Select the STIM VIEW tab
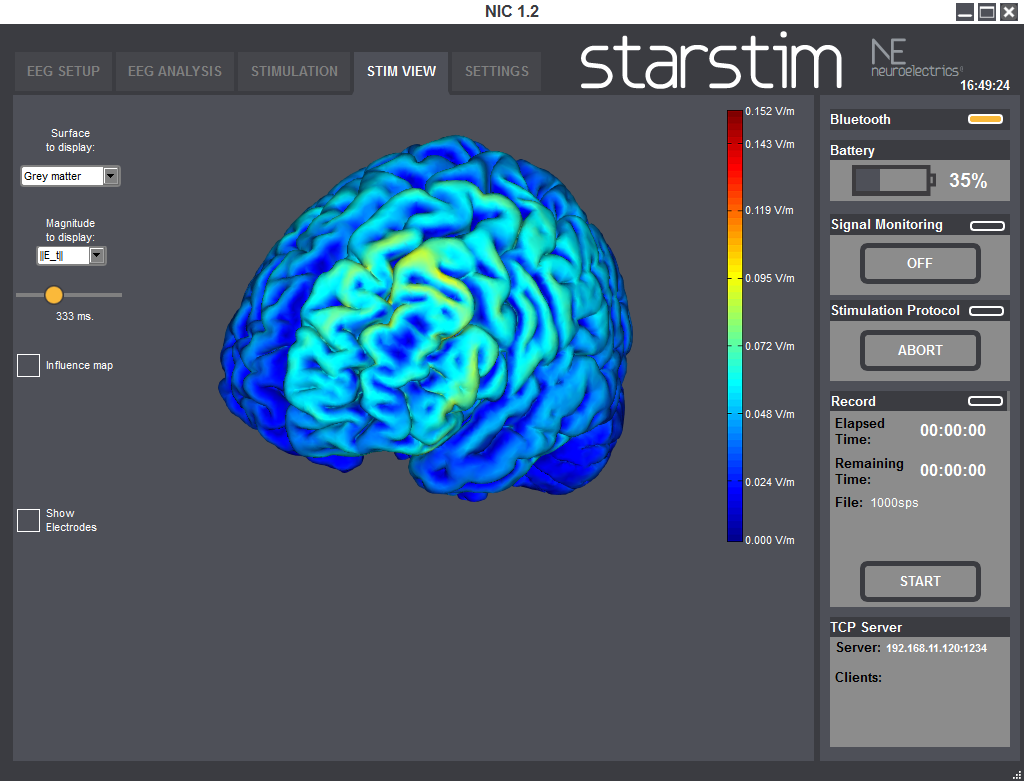Screen dimensions: 1024x781 (x=401, y=71)
